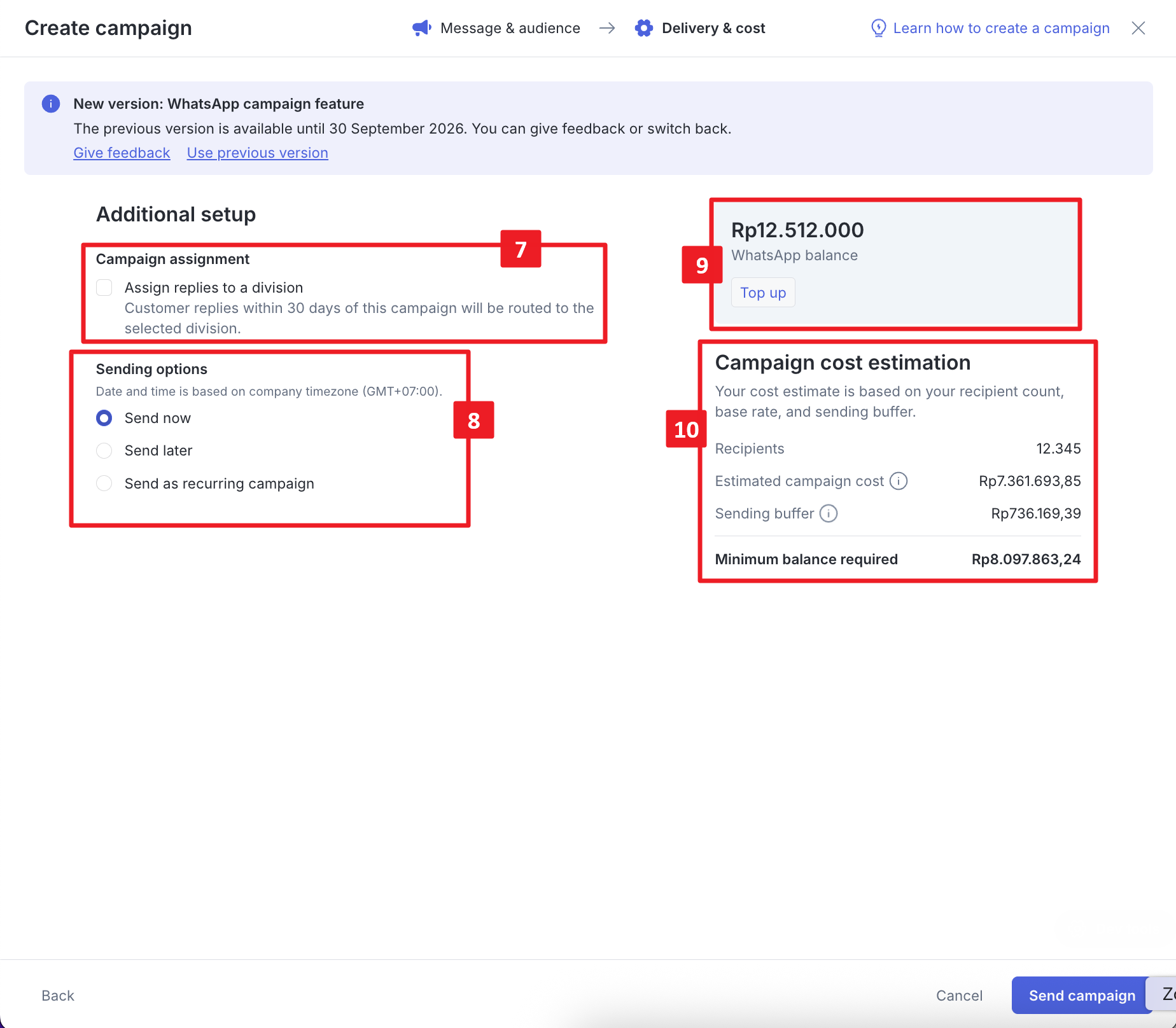The height and width of the screenshot is (1028, 1176).
Task: Show info for Estimated campaign cost
Action: tap(899, 481)
